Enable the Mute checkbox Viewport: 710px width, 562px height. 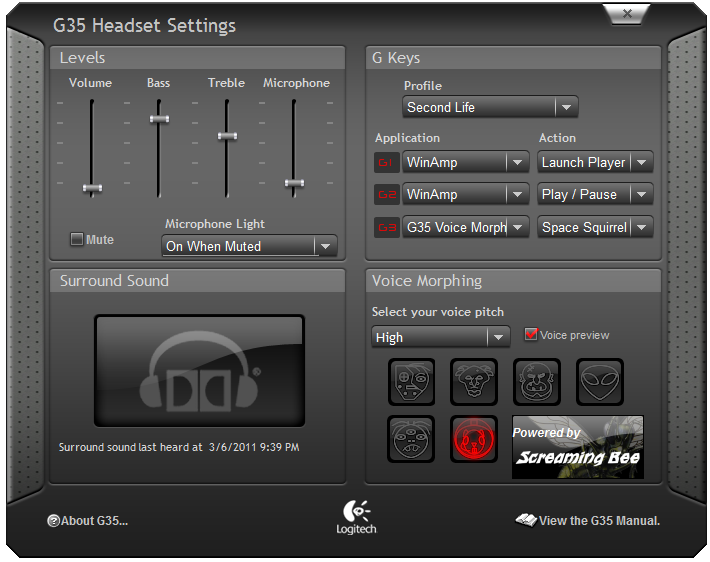77,240
